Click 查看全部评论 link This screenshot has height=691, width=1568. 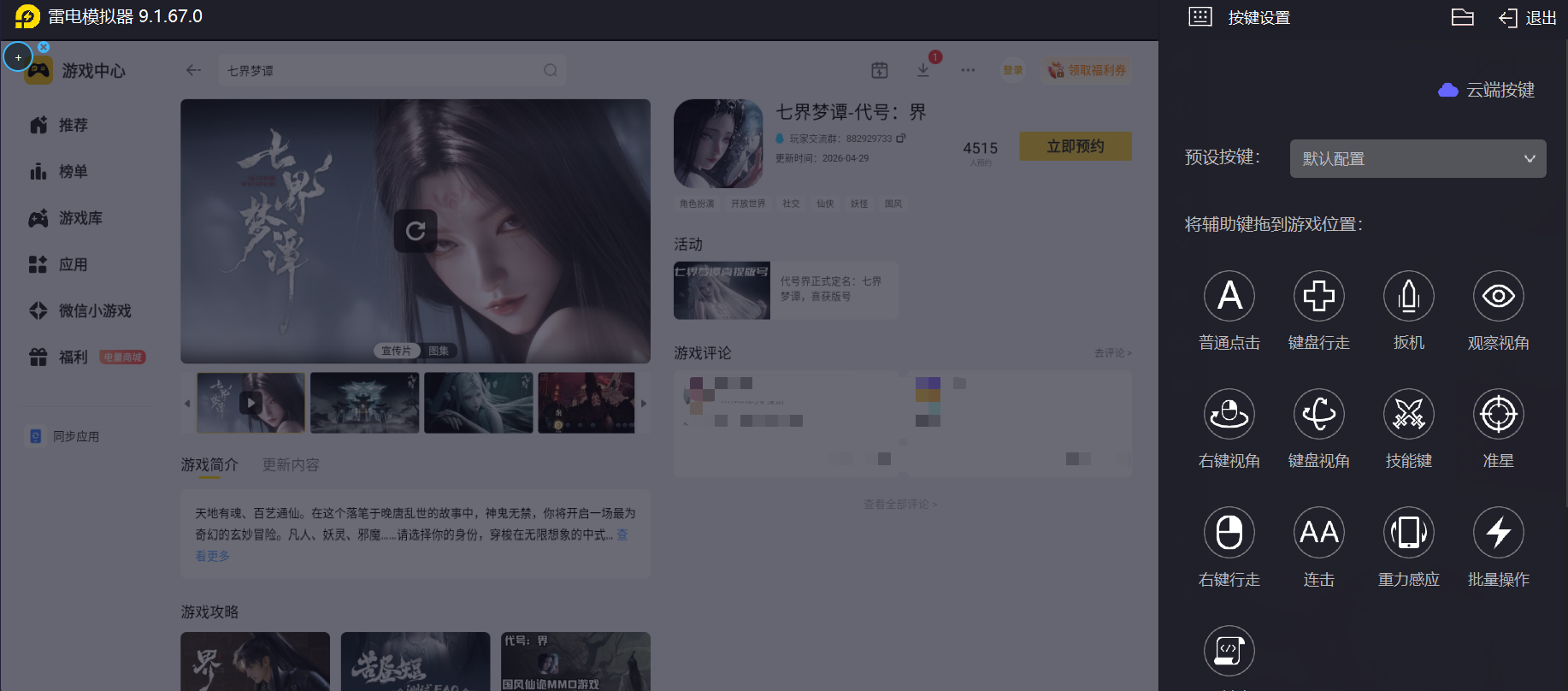[x=900, y=504]
